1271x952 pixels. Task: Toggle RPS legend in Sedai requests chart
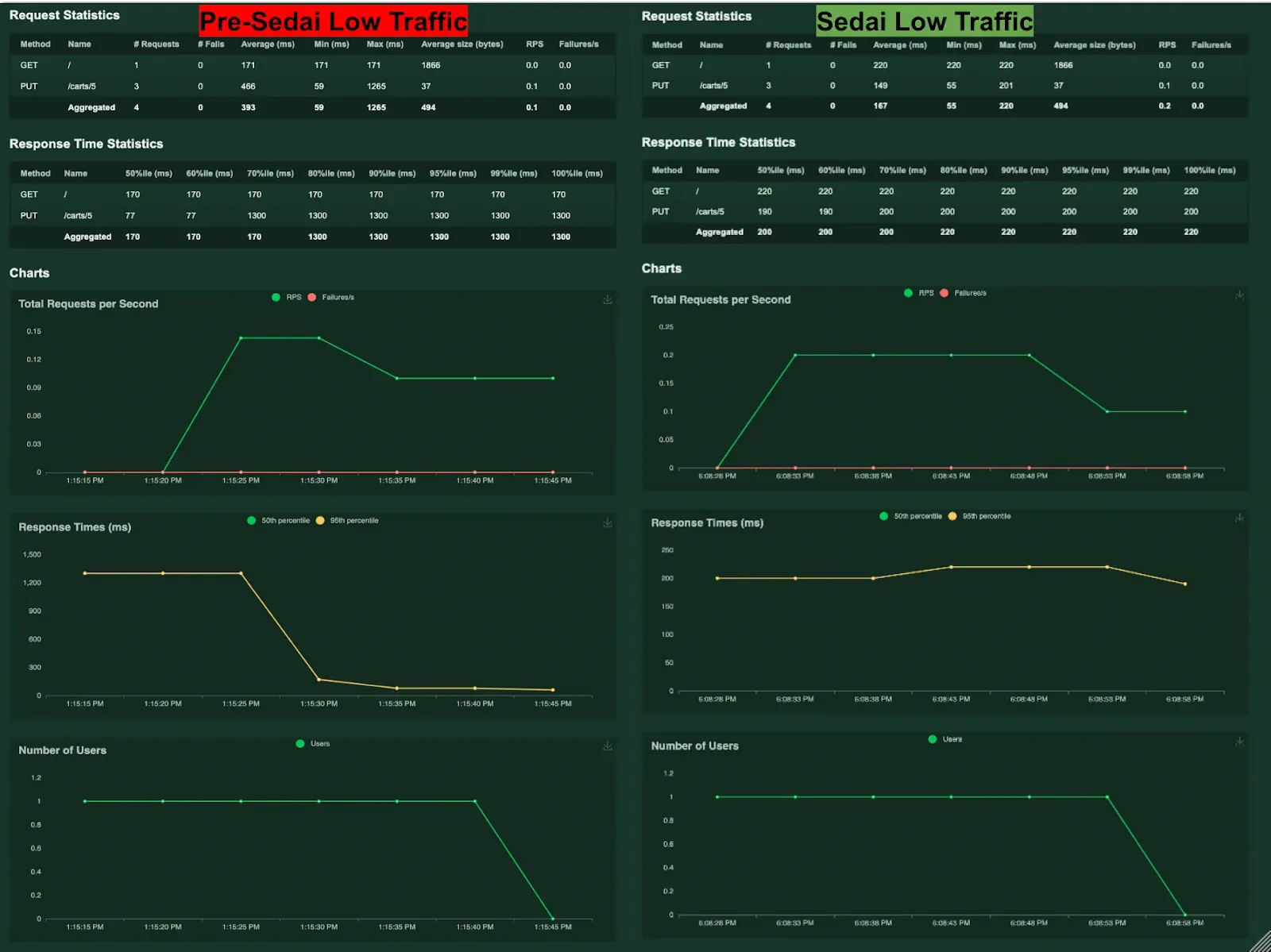(919, 293)
